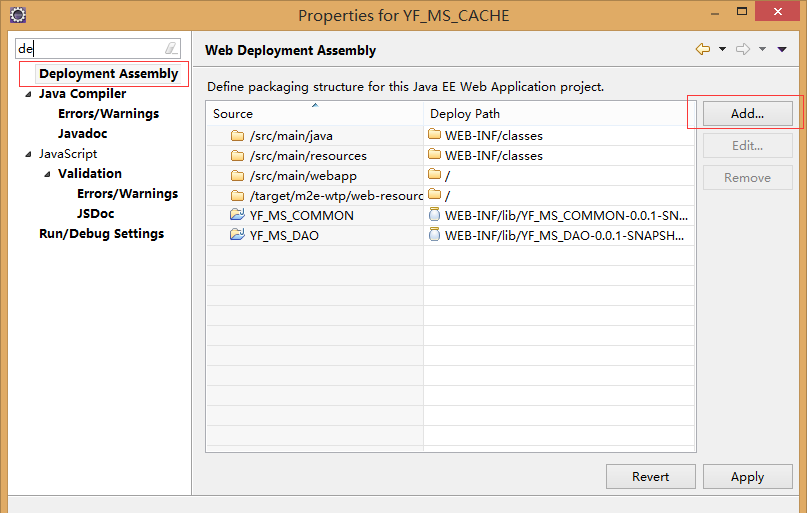Open the back history dropdown arrow
This screenshot has height=513, width=807.
[722, 49]
